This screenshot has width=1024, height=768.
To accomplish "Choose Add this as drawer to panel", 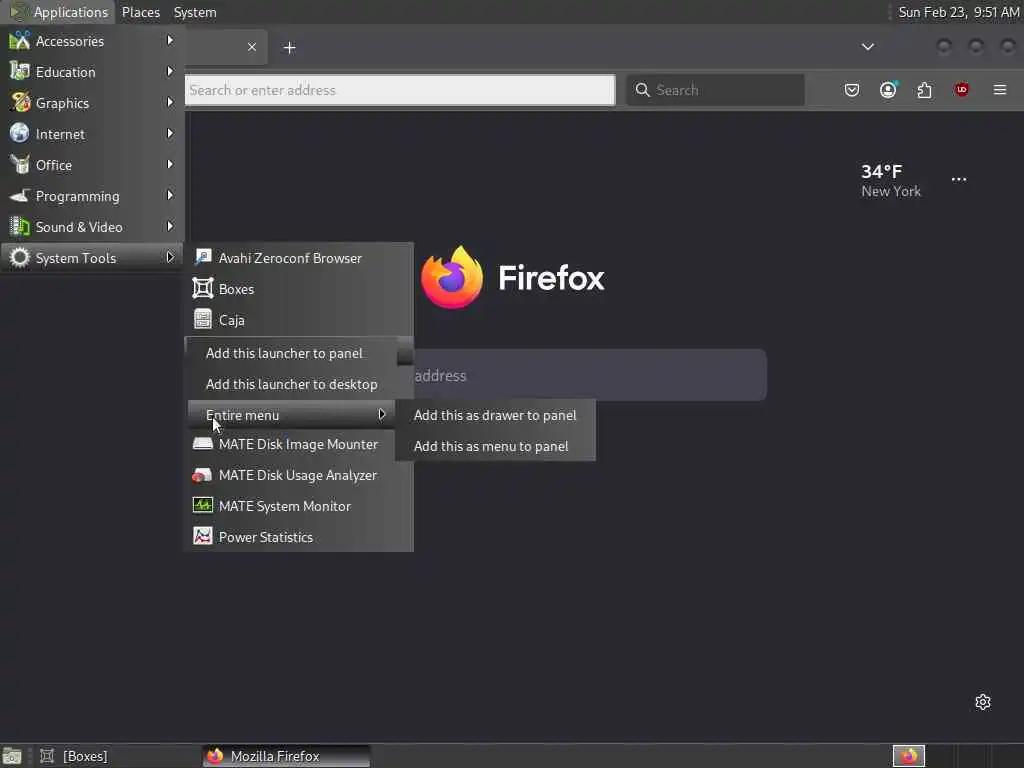I will pyautogui.click(x=495, y=415).
